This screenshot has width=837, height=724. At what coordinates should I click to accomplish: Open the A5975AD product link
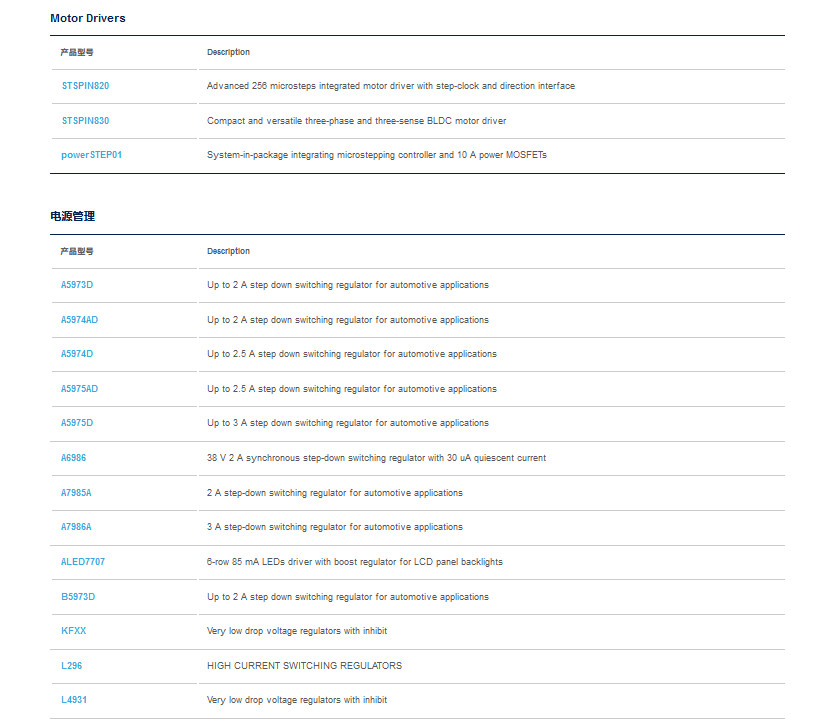[x=80, y=389]
